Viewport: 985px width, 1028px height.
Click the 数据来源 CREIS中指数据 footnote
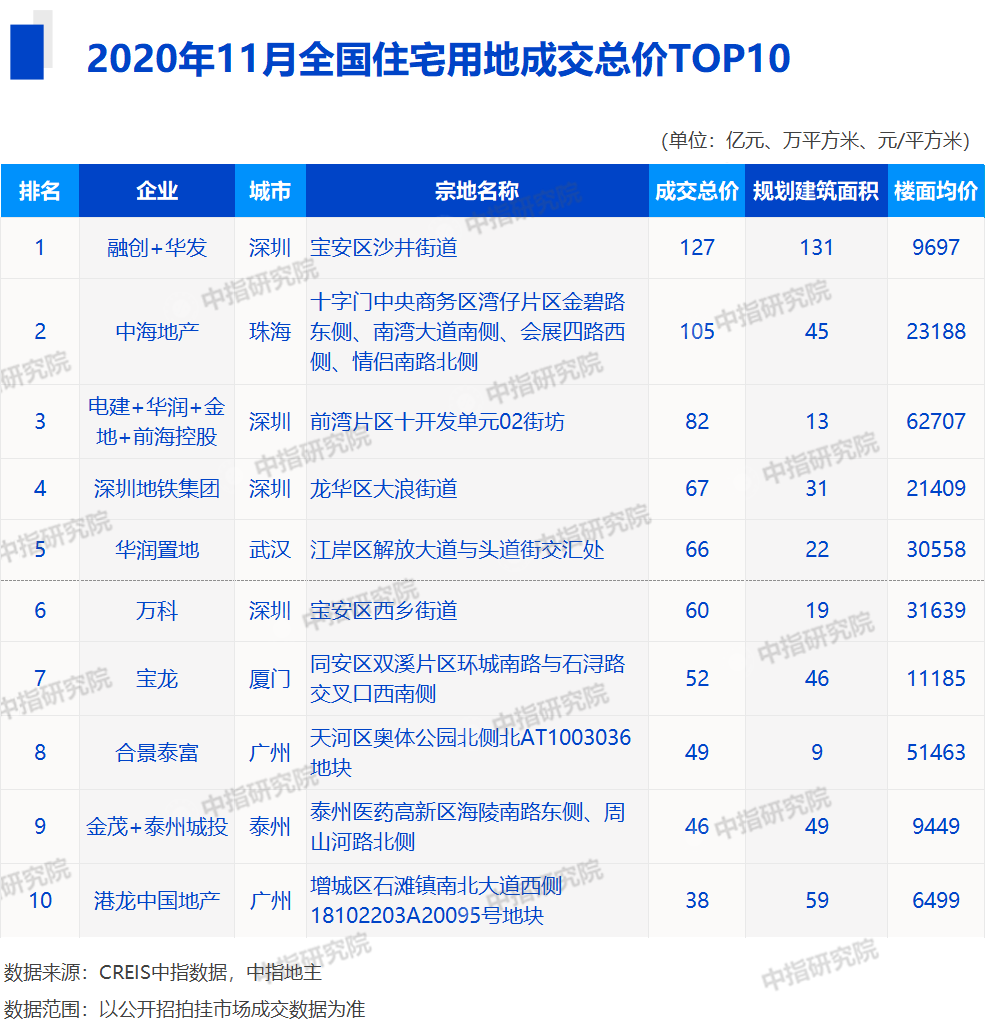coord(163,973)
